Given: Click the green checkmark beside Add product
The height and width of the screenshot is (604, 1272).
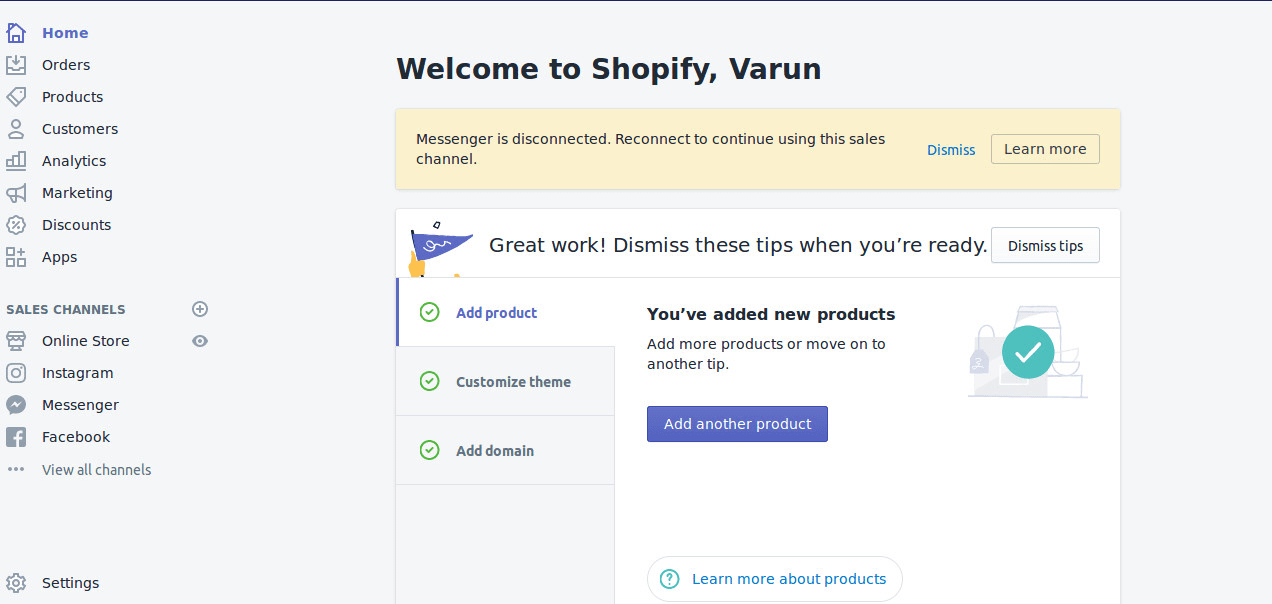Looking at the screenshot, I should [430, 312].
